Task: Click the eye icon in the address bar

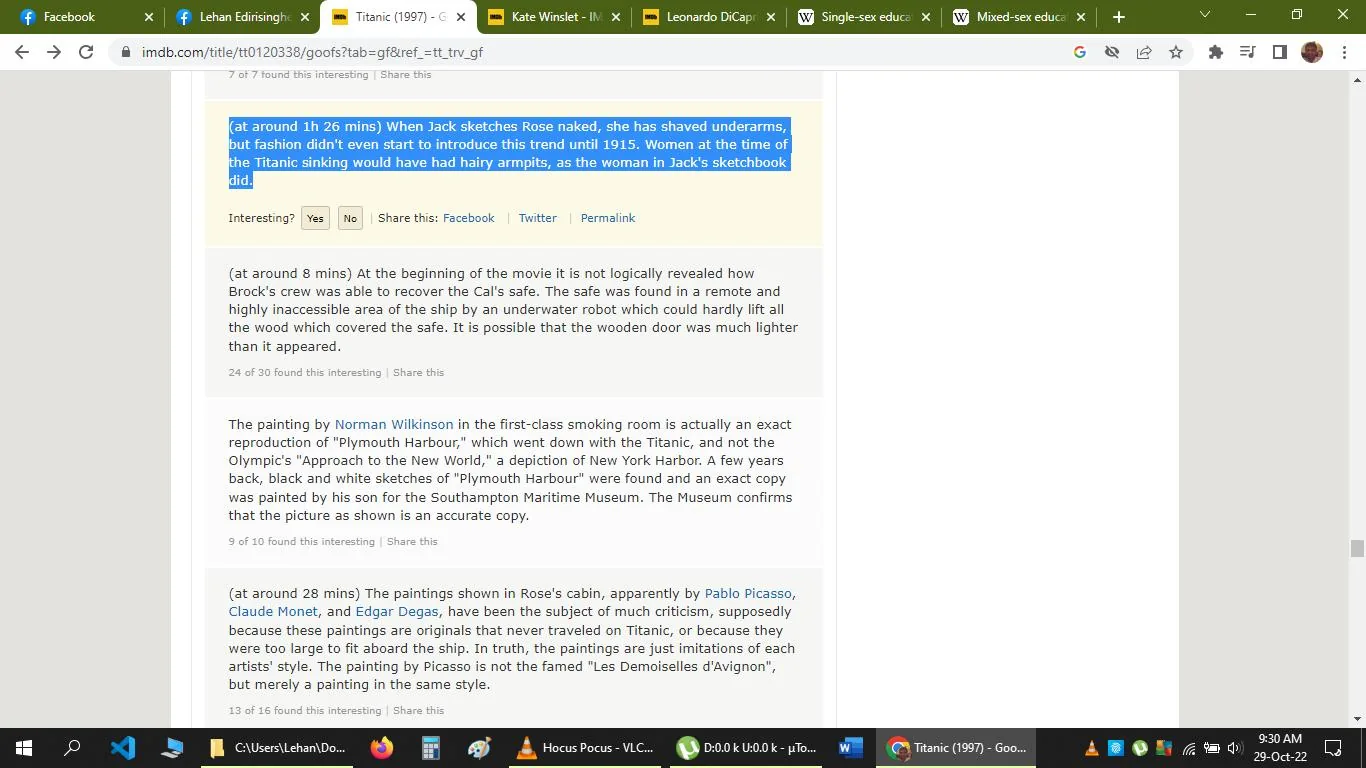Action: point(1111,53)
